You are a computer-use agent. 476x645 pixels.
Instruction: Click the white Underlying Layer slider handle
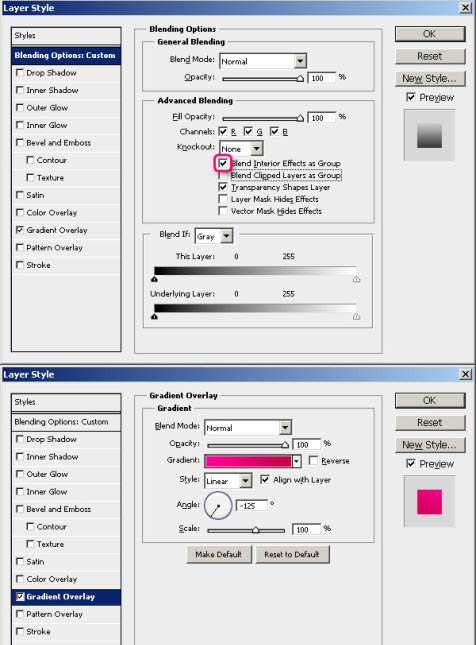(356, 317)
